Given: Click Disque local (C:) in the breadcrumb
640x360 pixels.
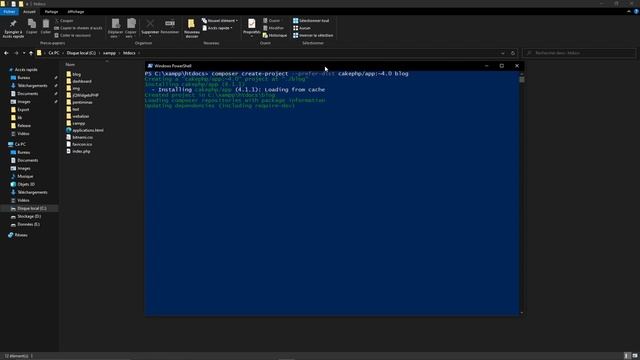Looking at the screenshot, I should [81, 53].
